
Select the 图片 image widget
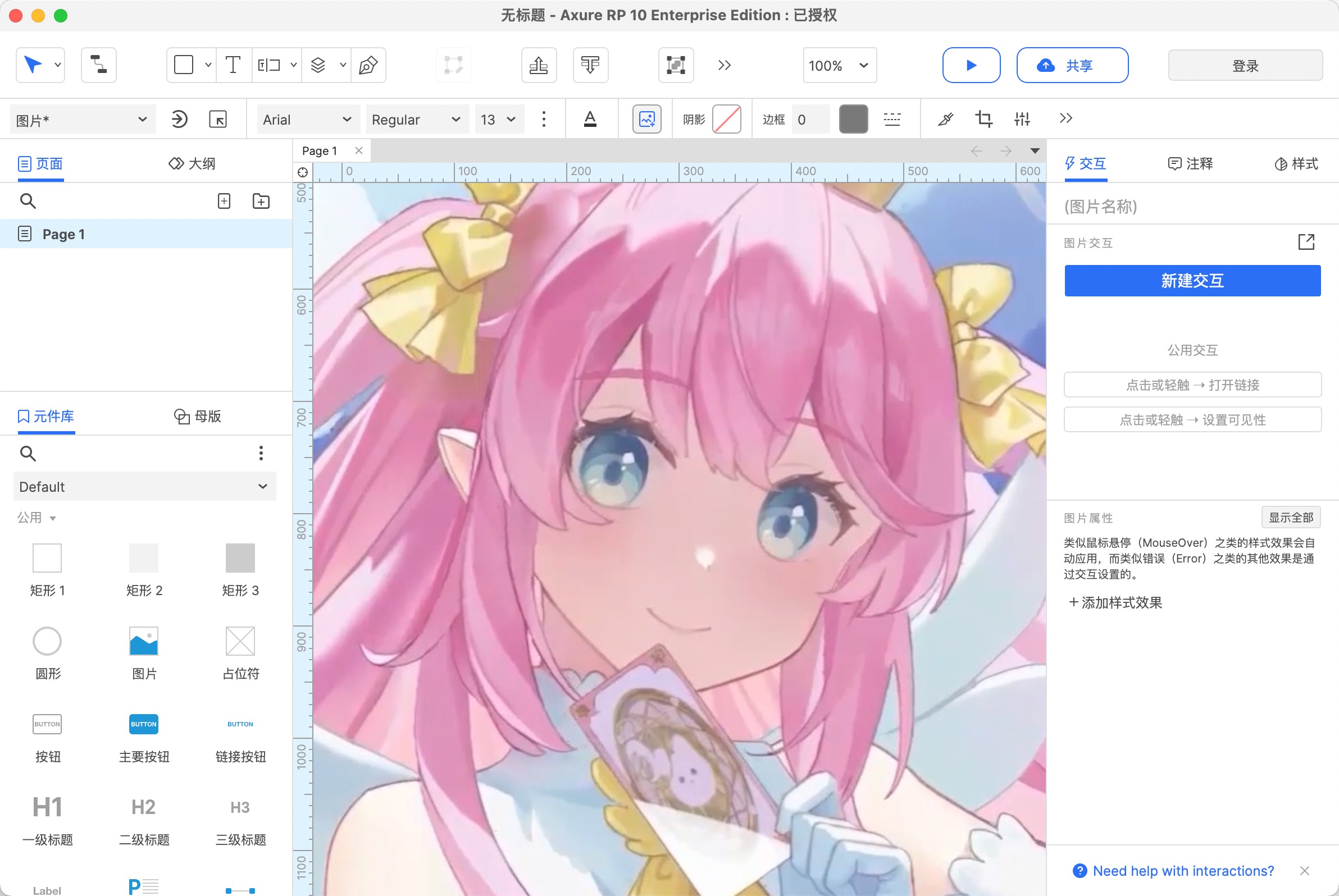(x=144, y=653)
